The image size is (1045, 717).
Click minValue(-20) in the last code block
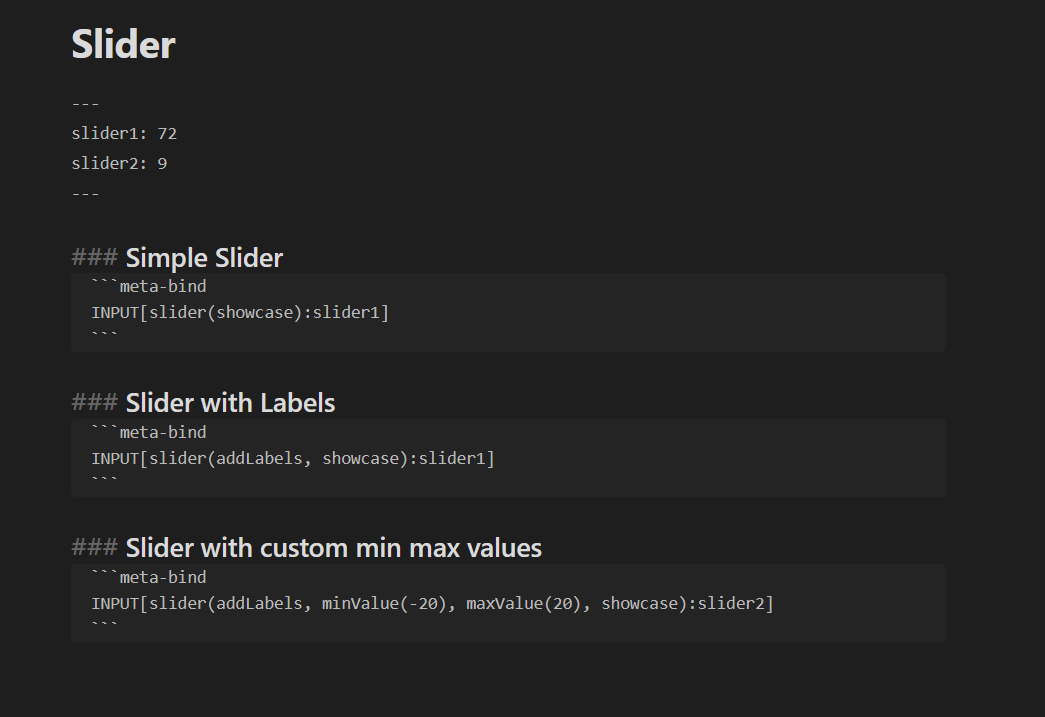pos(384,603)
